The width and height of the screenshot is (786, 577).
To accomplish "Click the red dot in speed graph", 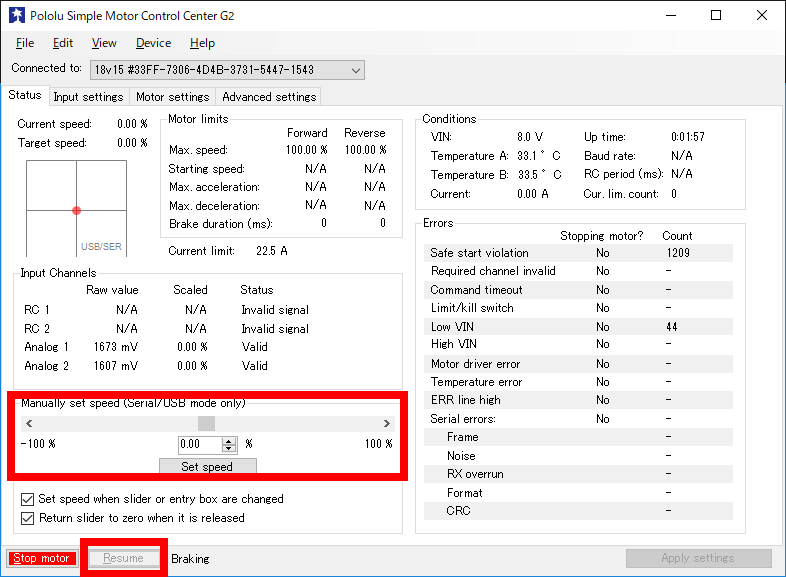I will point(76,211).
